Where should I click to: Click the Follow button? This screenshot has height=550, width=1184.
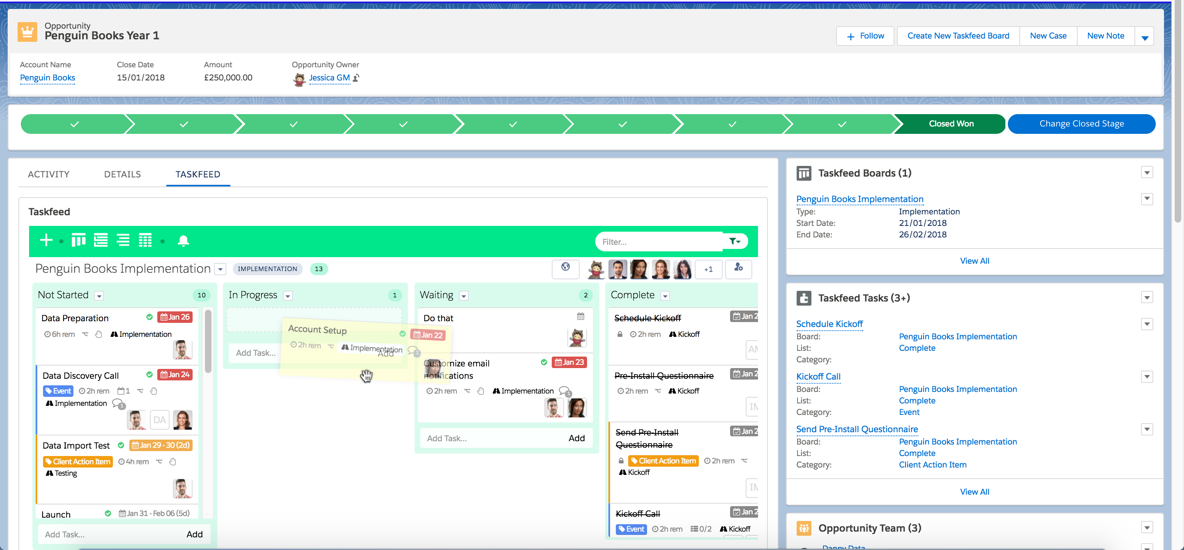pyautogui.click(x=865, y=36)
